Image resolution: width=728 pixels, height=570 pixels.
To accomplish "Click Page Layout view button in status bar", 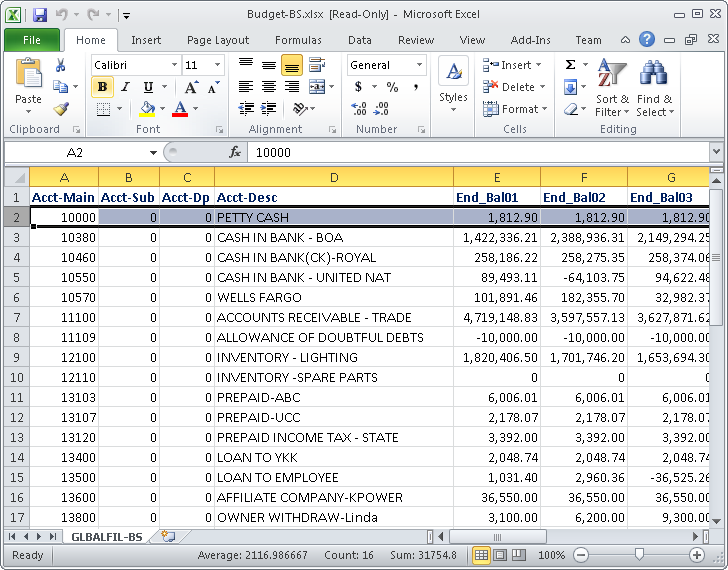I will (x=500, y=555).
